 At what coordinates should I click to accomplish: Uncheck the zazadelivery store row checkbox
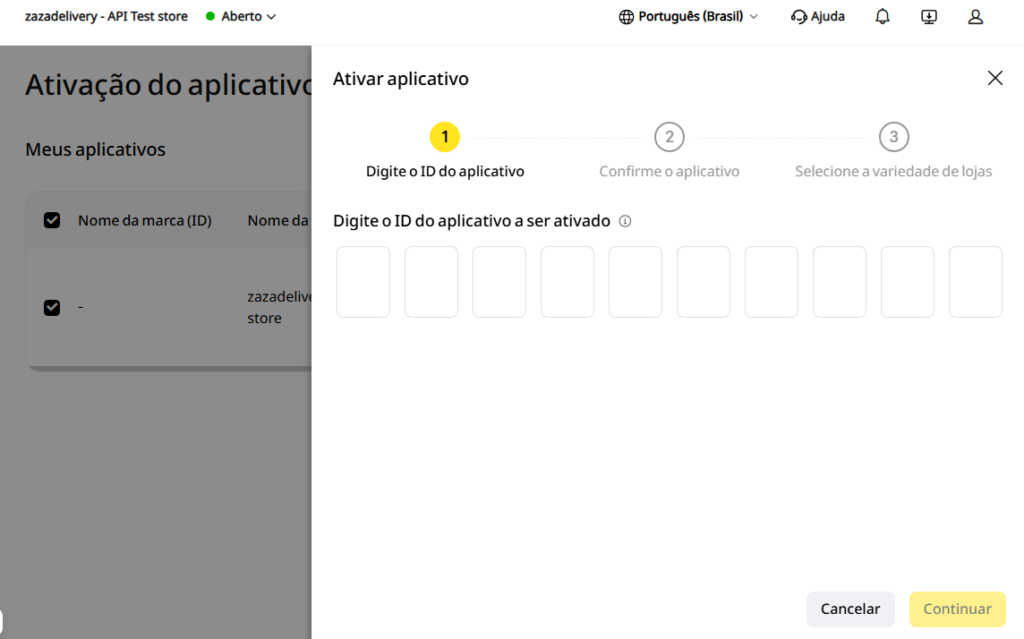[52, 307]
